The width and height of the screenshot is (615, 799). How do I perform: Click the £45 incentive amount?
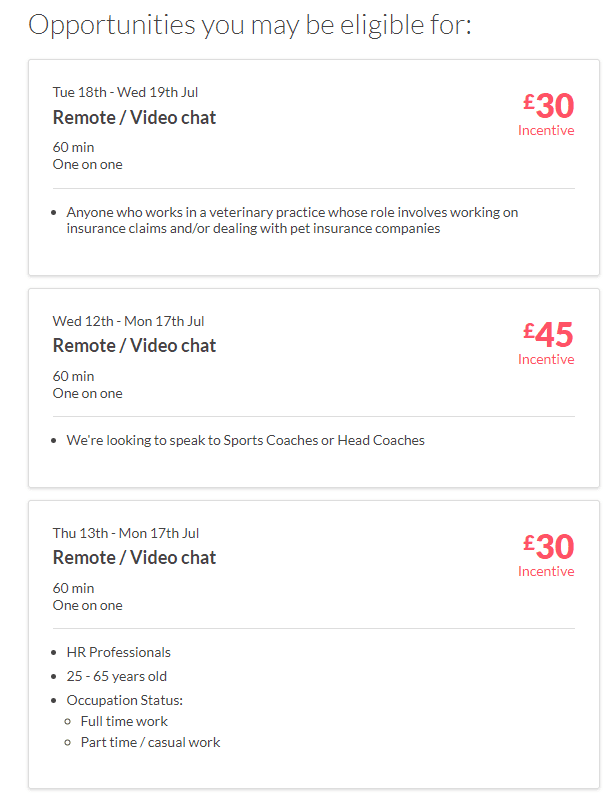click(548, 334)
